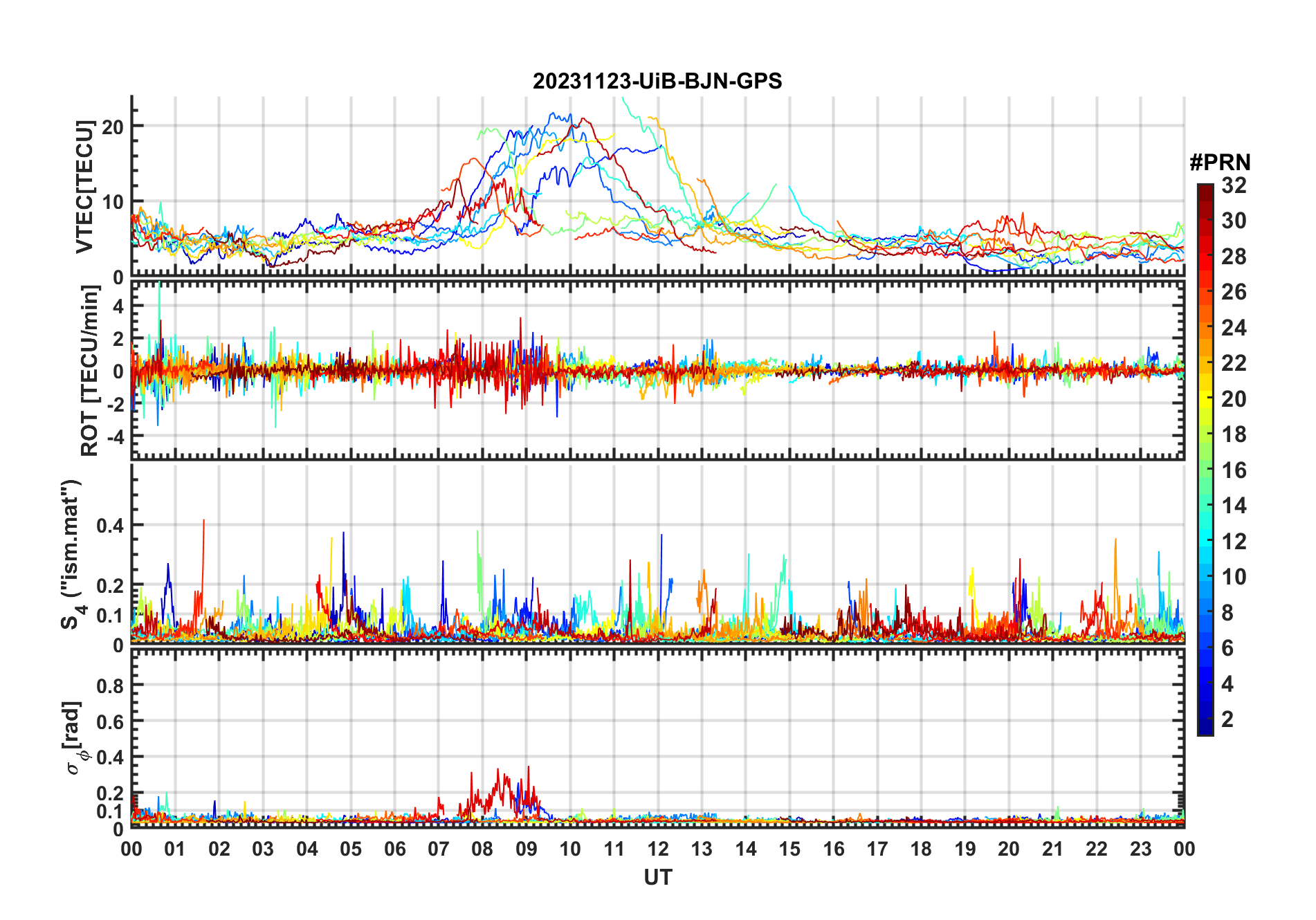Click the UT axis hour label 23
This screenshot has height=920, width=1316.
click(1141, 849)
